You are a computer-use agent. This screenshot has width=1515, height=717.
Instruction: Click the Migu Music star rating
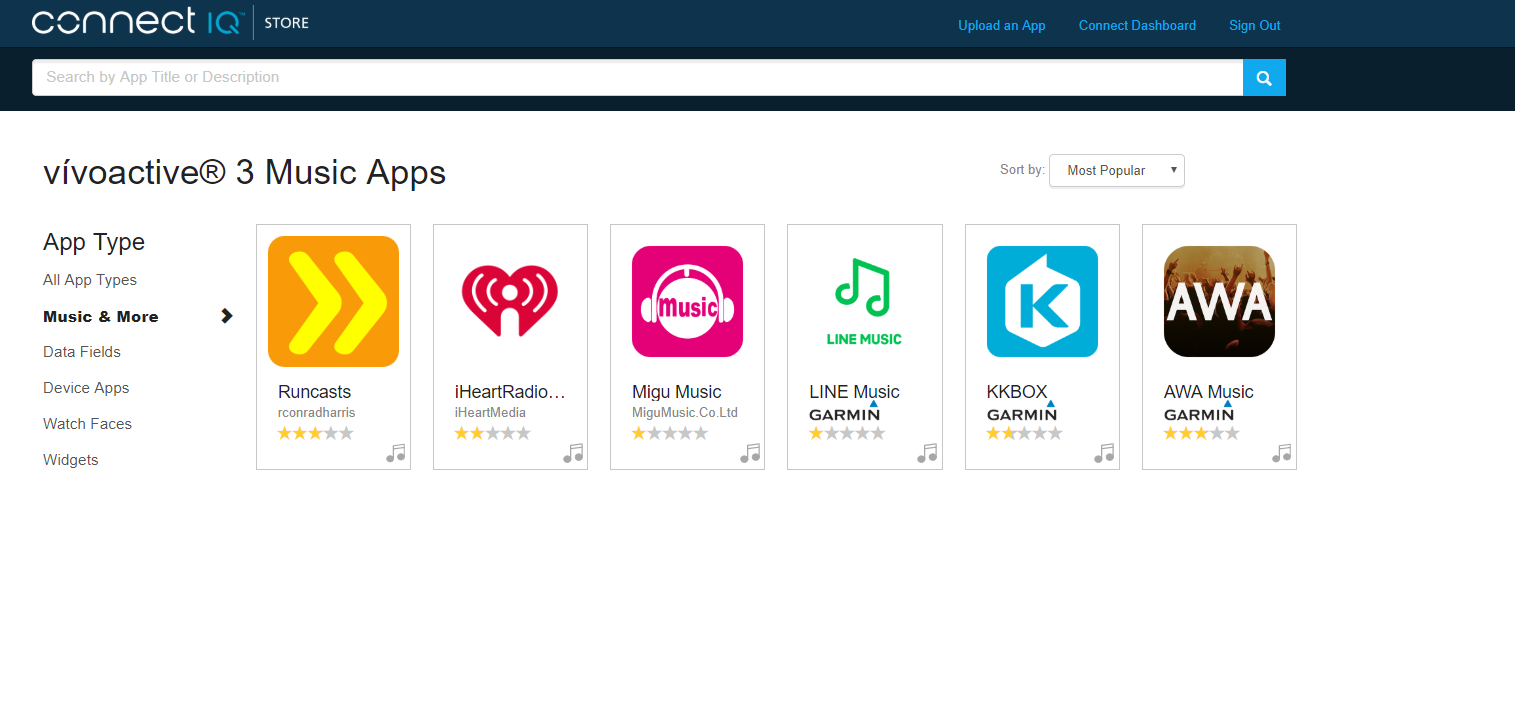click(670, 433)
